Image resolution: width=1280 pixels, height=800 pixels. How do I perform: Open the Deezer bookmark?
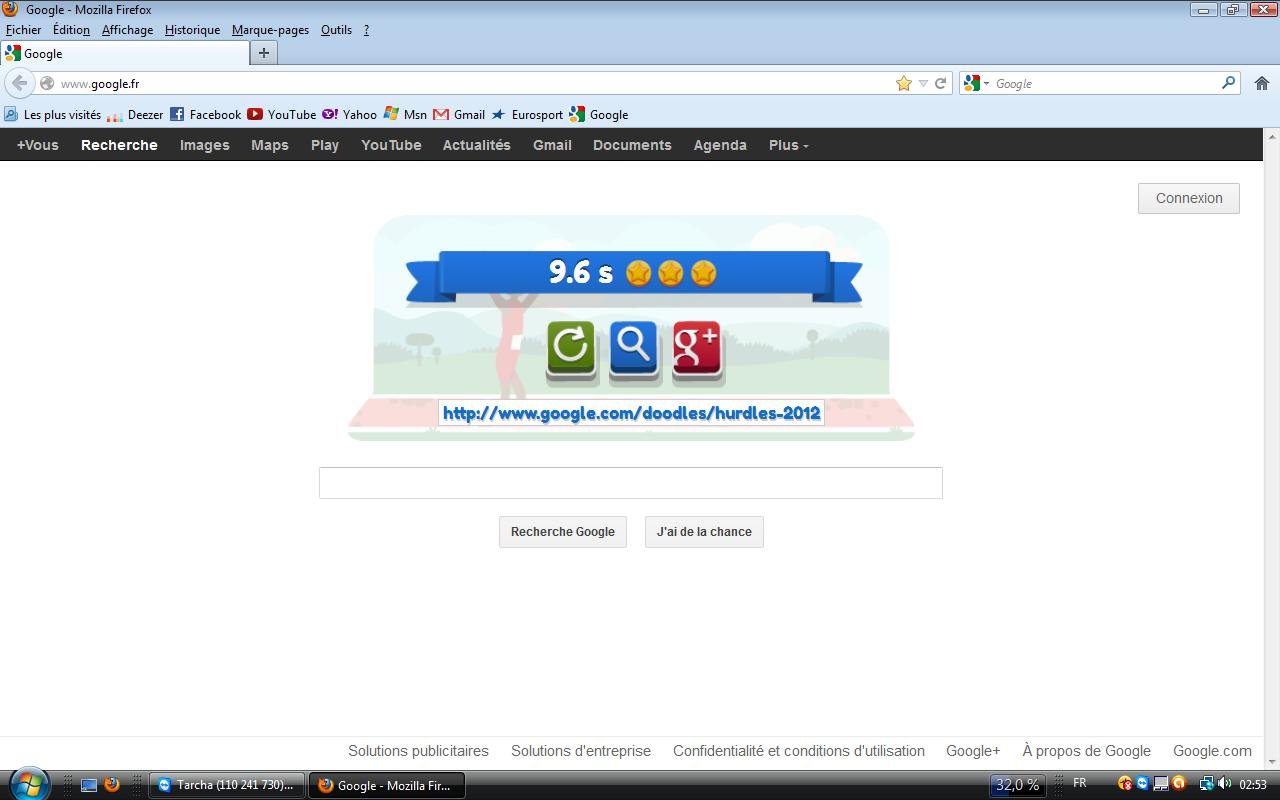pyautogui.click(x=135, y=115)
